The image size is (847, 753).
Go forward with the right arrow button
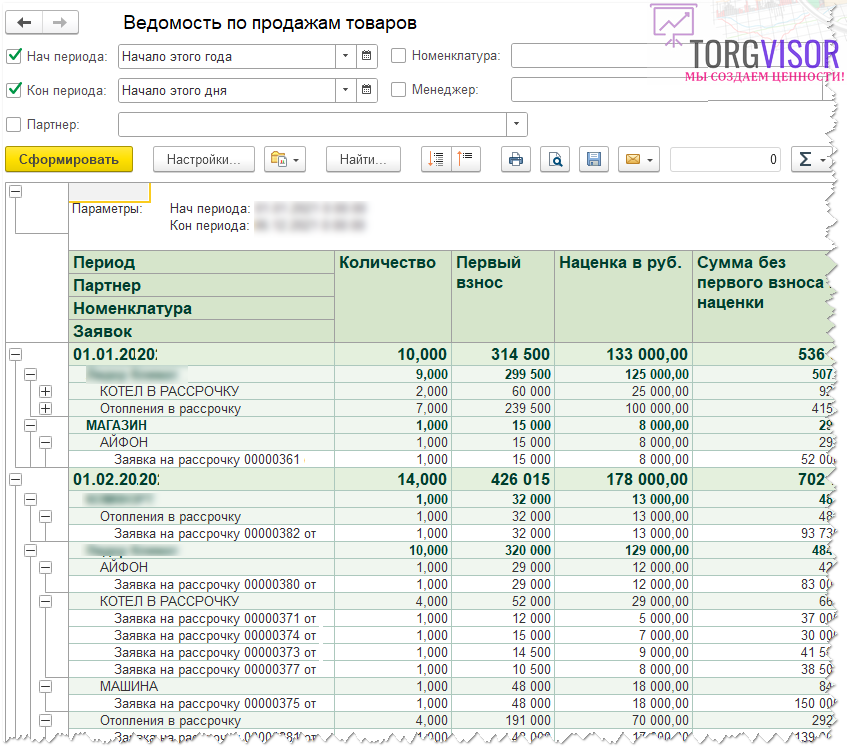[x=60, y=23]
